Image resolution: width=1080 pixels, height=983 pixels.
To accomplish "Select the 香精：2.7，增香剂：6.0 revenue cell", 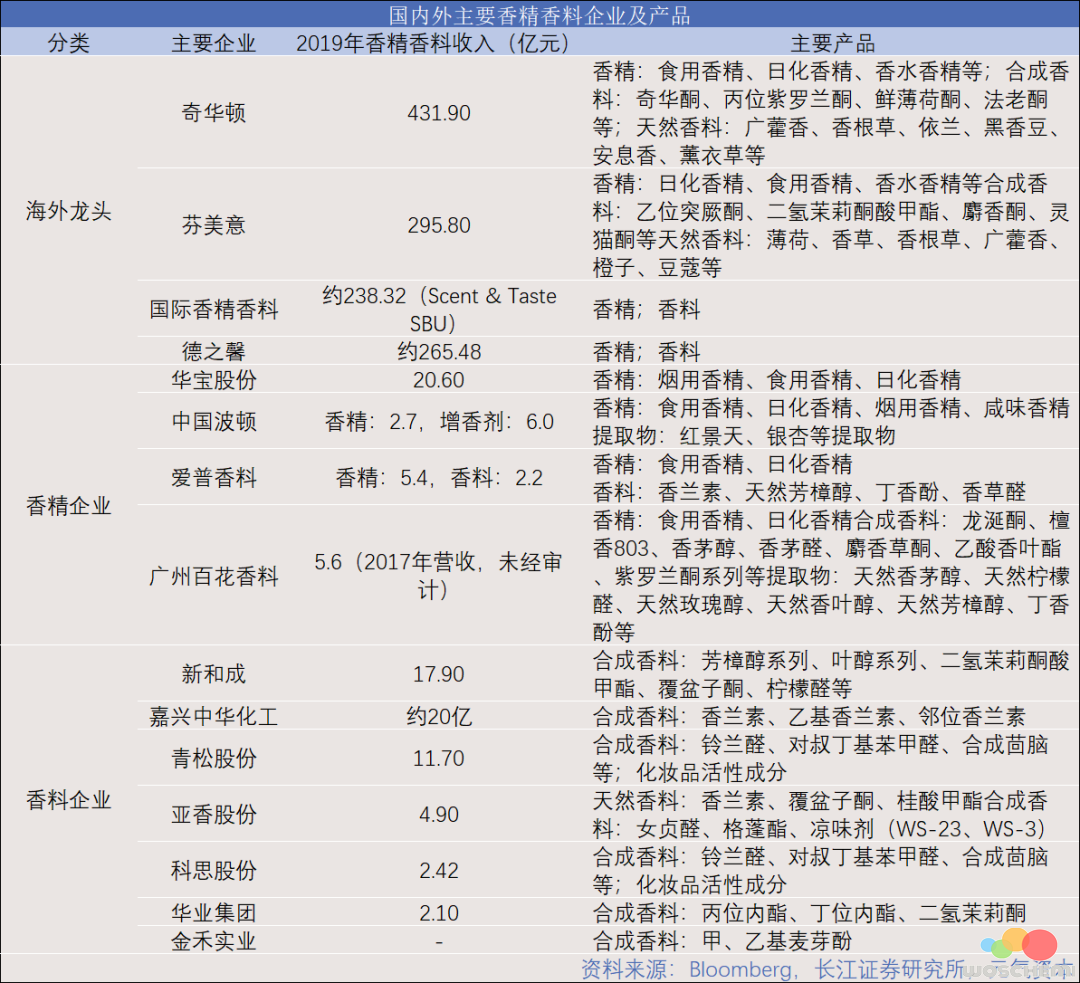I will pyautogui.click(x=439, y=422).
